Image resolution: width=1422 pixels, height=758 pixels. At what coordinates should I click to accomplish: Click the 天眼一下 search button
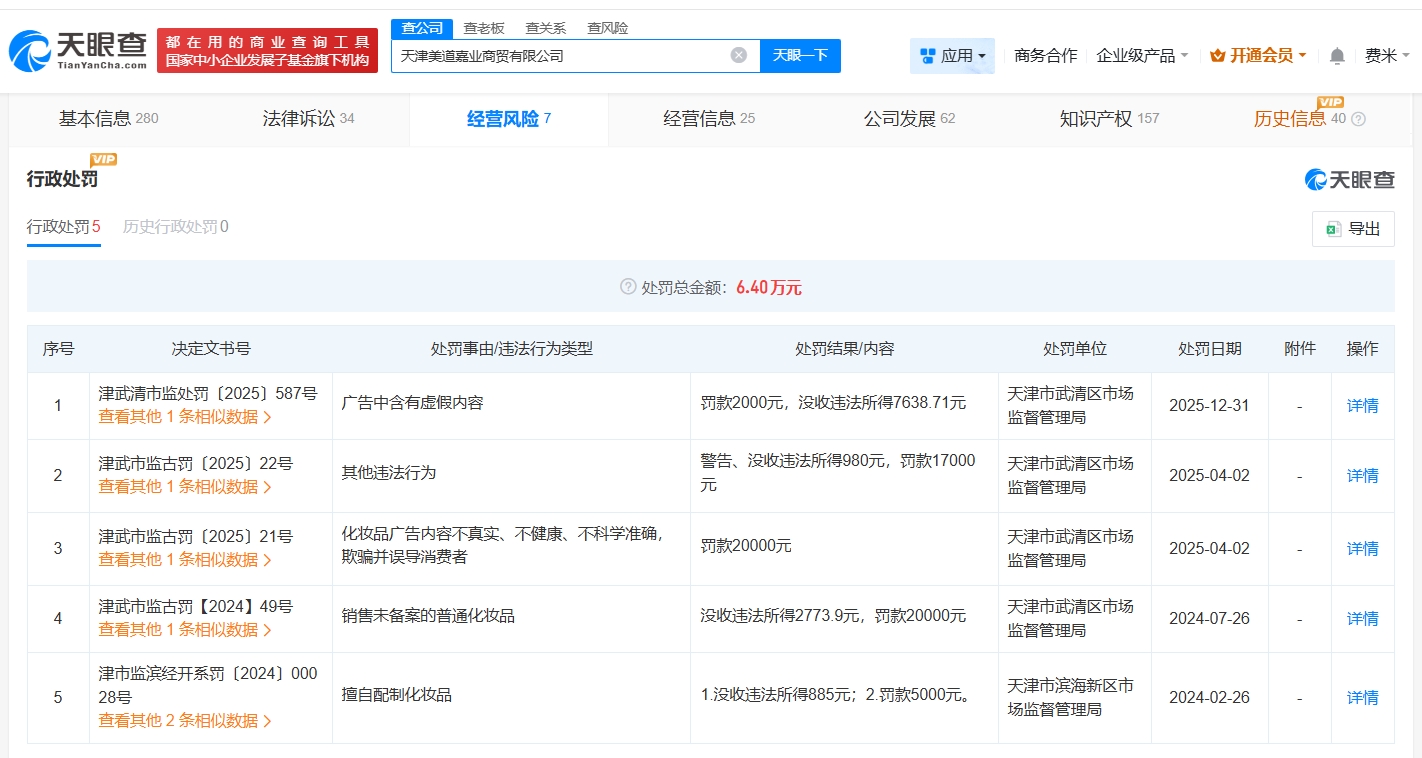(x=800, y=56)
